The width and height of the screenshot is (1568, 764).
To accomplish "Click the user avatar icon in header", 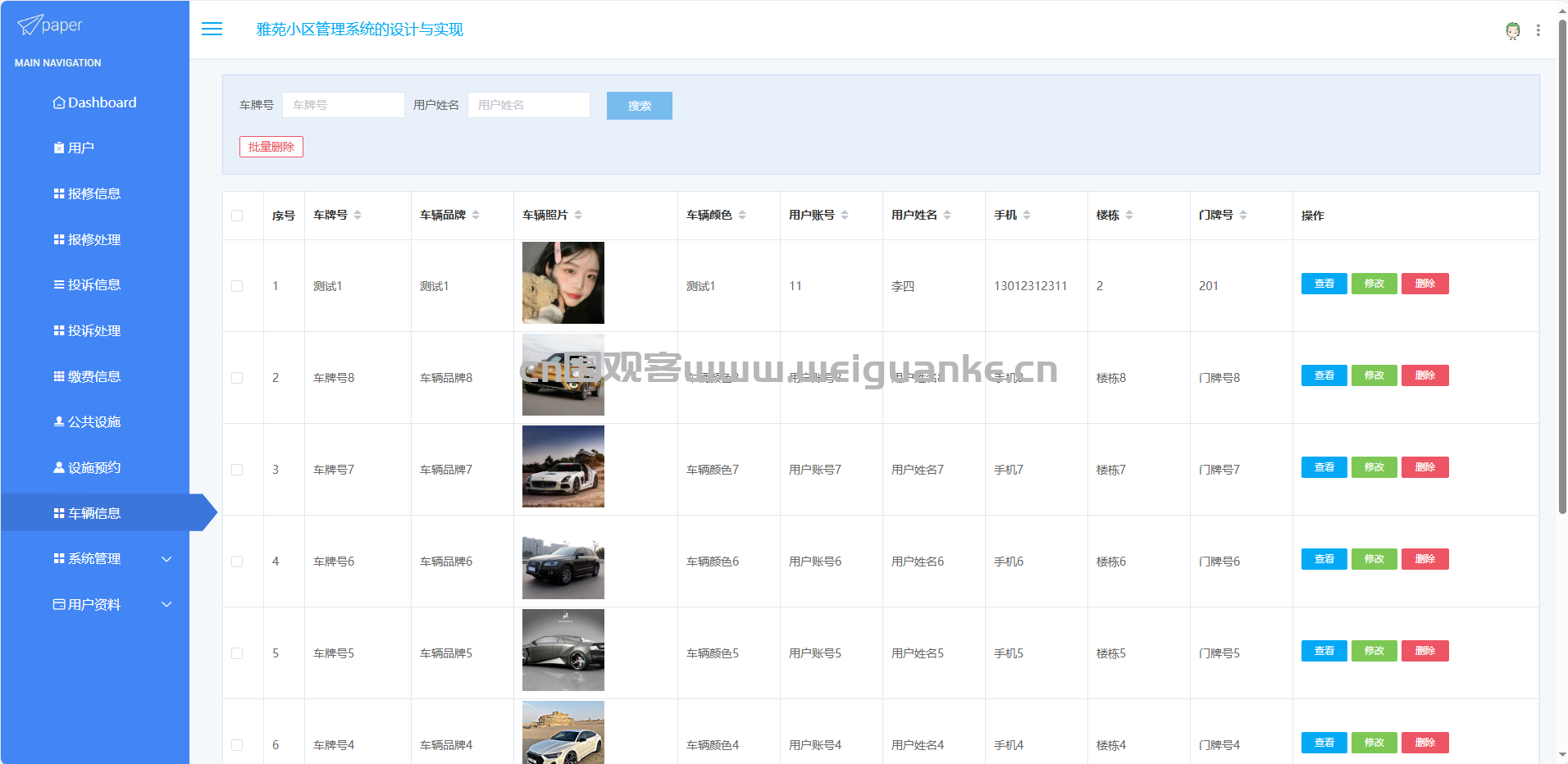I will 1512,30.
